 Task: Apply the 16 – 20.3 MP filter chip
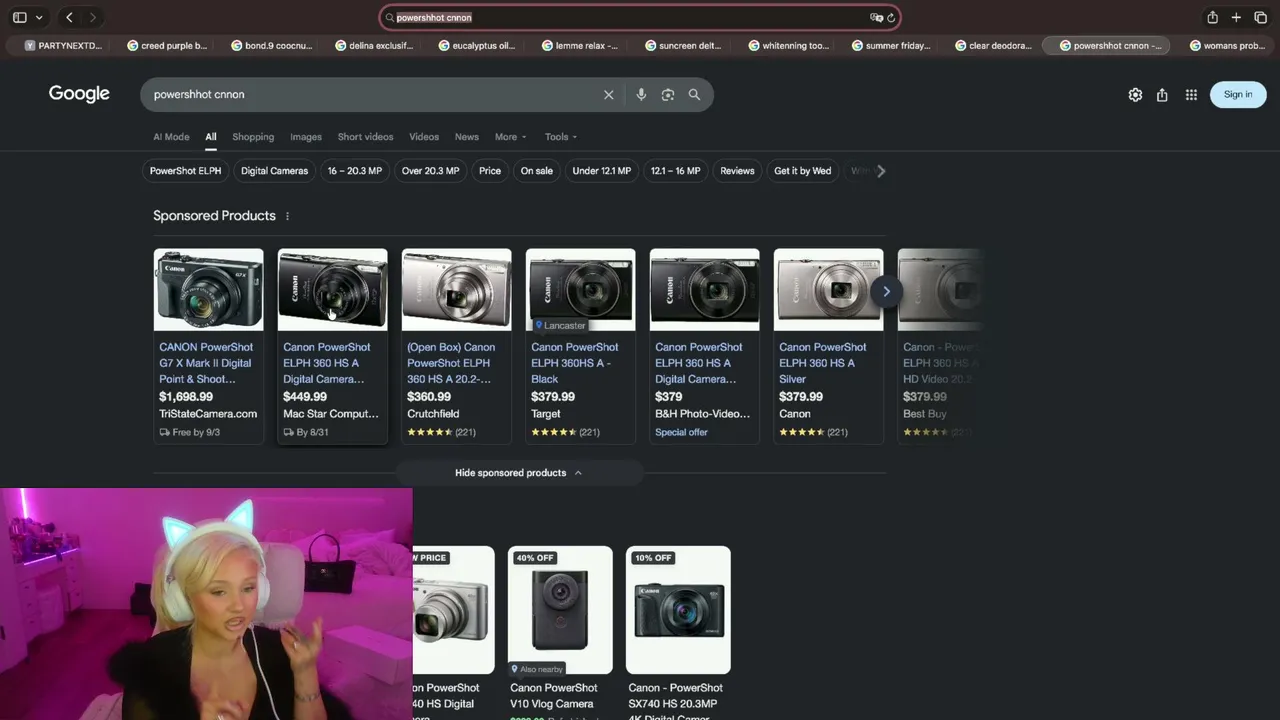click(355, 171)
